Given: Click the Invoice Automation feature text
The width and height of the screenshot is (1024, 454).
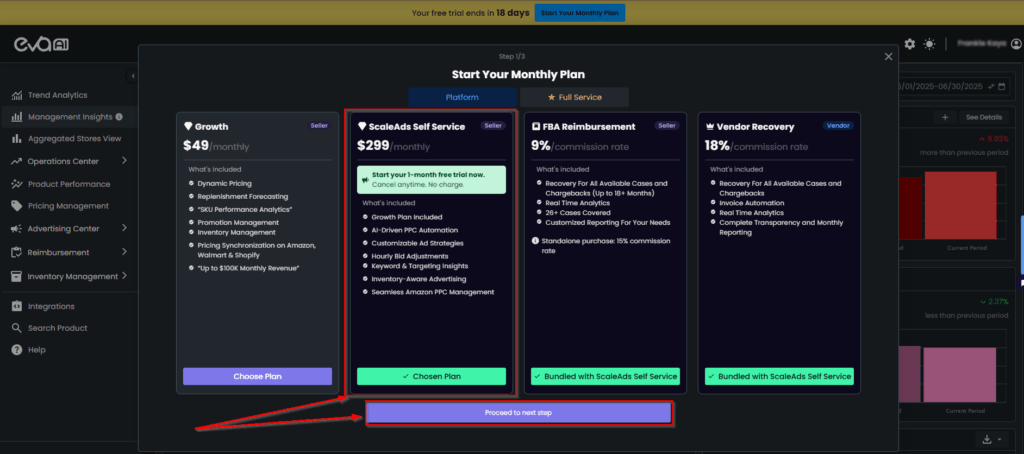Looking at the screenshot, I should [752, 203].
